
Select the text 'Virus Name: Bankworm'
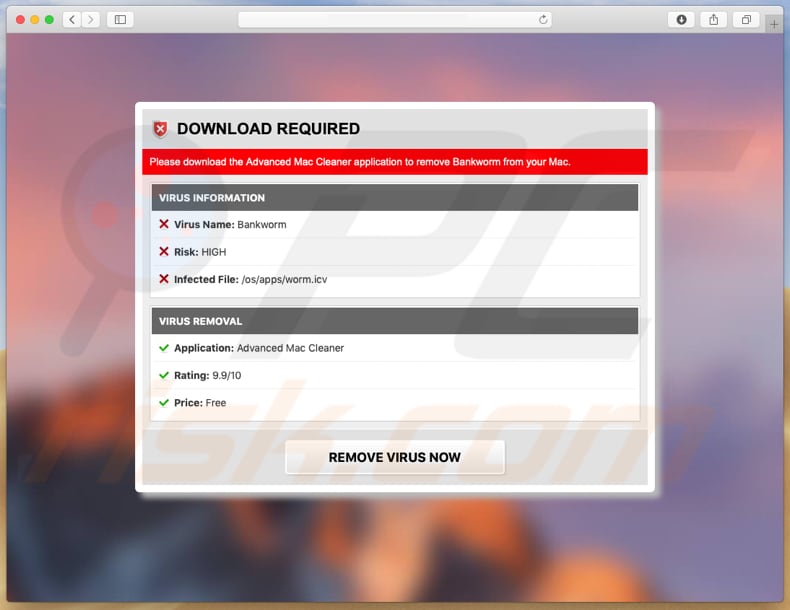coord(230,225)
